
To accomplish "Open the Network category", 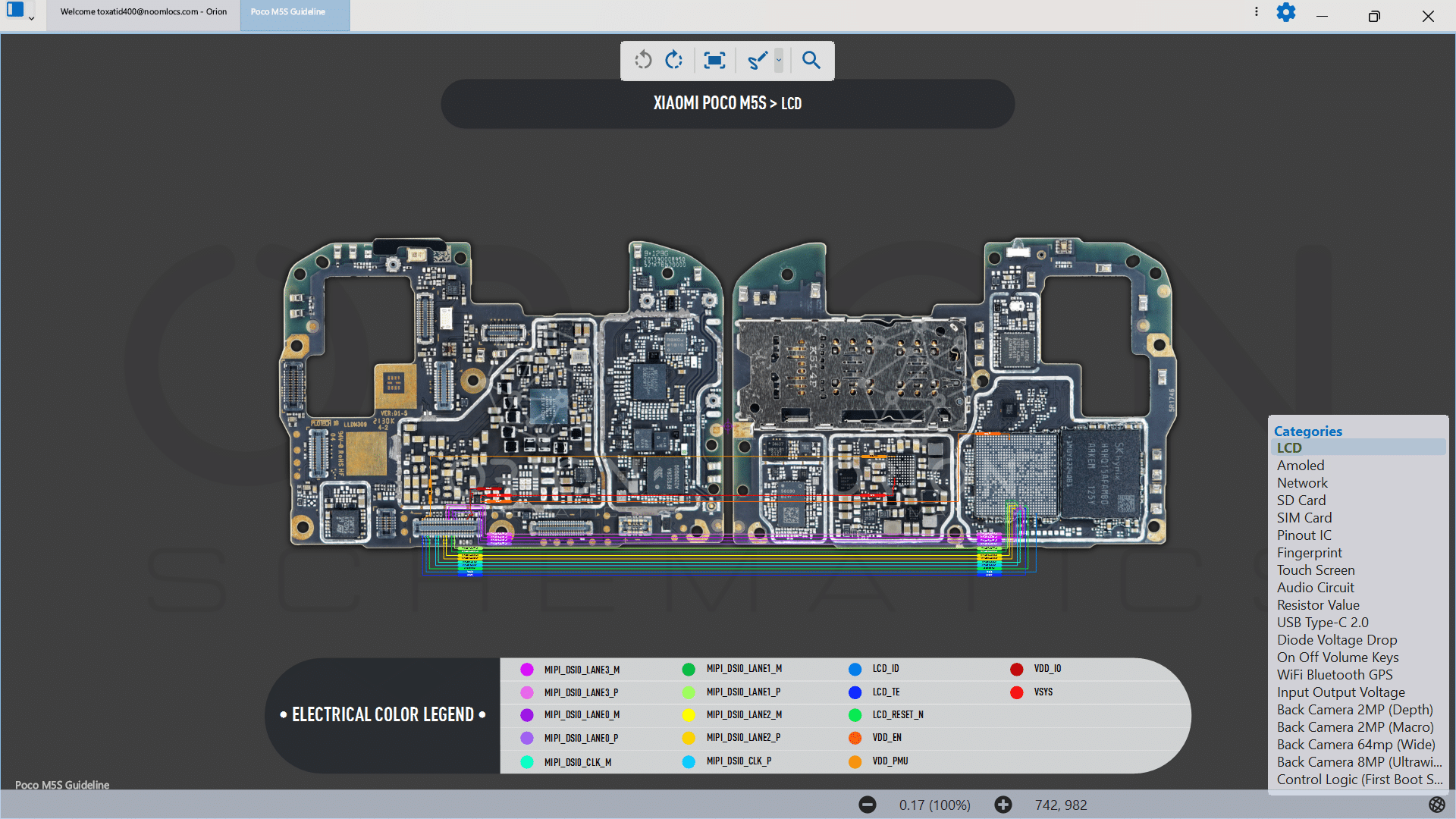I will [1358, 483].
